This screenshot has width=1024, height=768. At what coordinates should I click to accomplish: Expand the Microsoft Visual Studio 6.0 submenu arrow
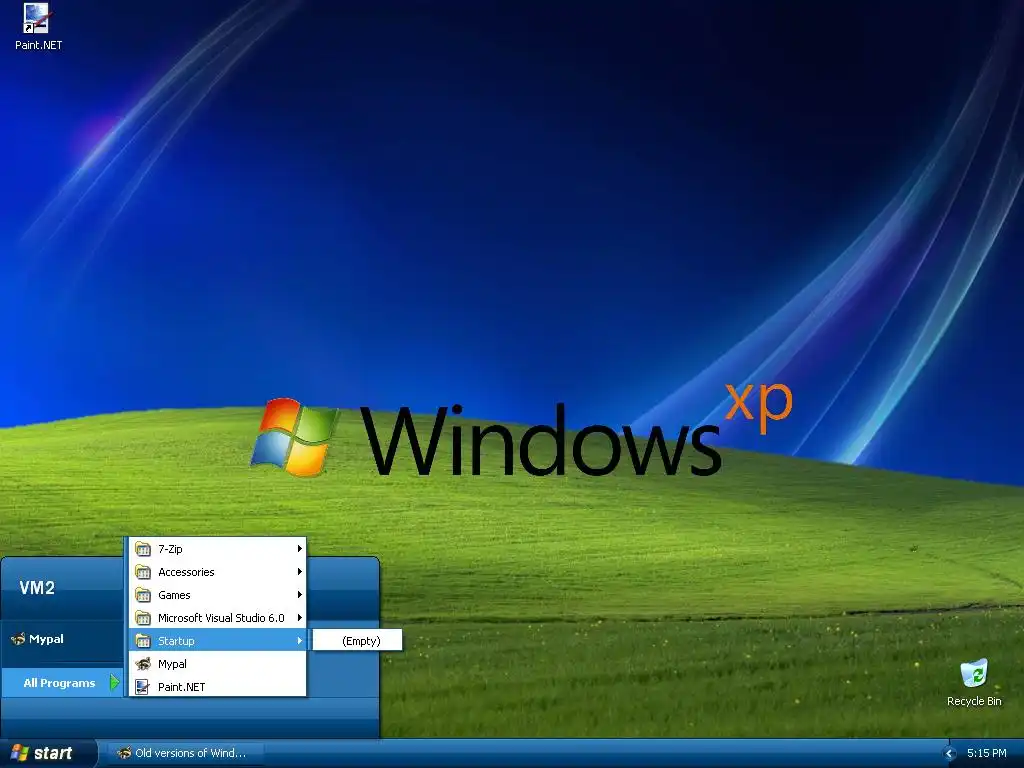click(x=300, y=617)
